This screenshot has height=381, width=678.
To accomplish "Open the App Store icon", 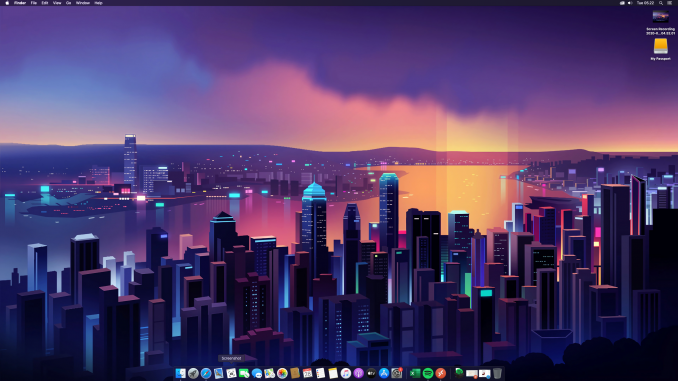I will pos(384,373).
